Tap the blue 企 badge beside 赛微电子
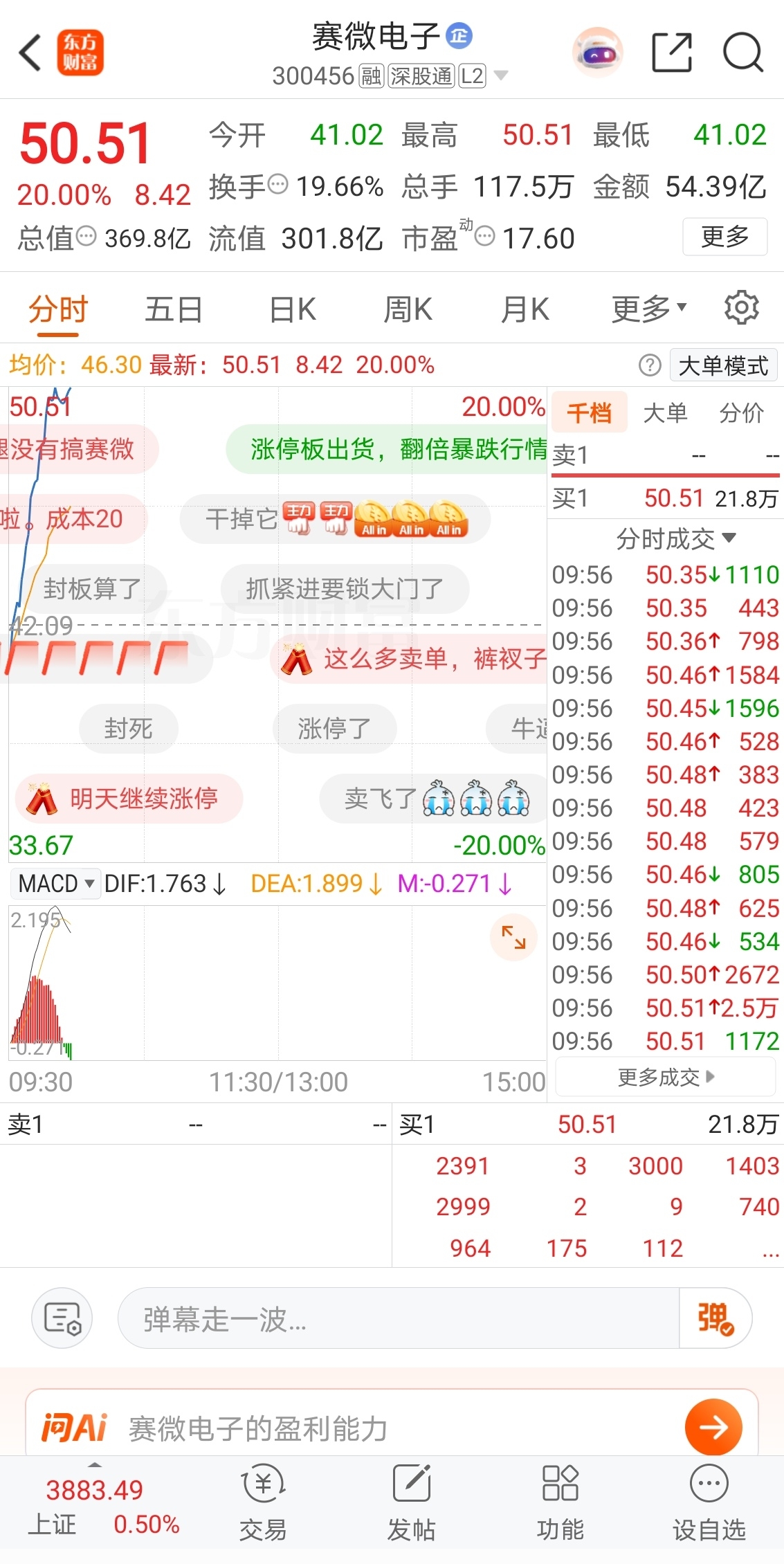The image size is (784, 1564). pyautogui.click(x=459, y=36)
